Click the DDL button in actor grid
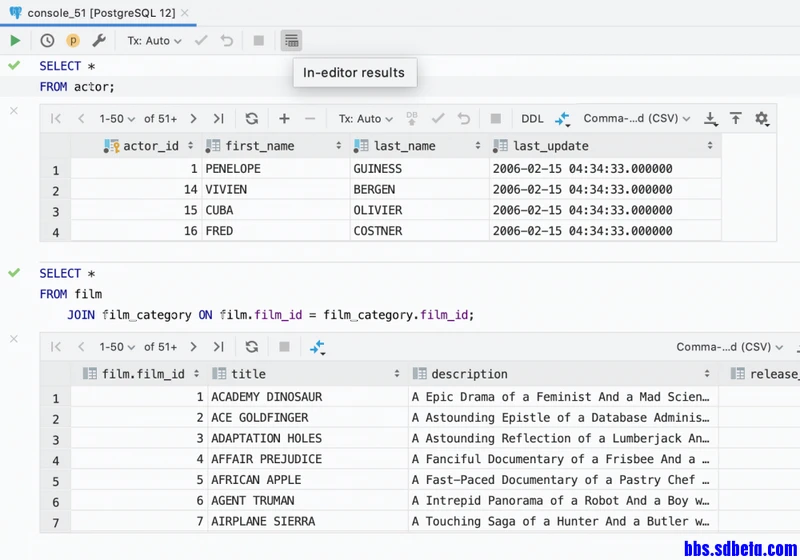 [x=532, y=119]
